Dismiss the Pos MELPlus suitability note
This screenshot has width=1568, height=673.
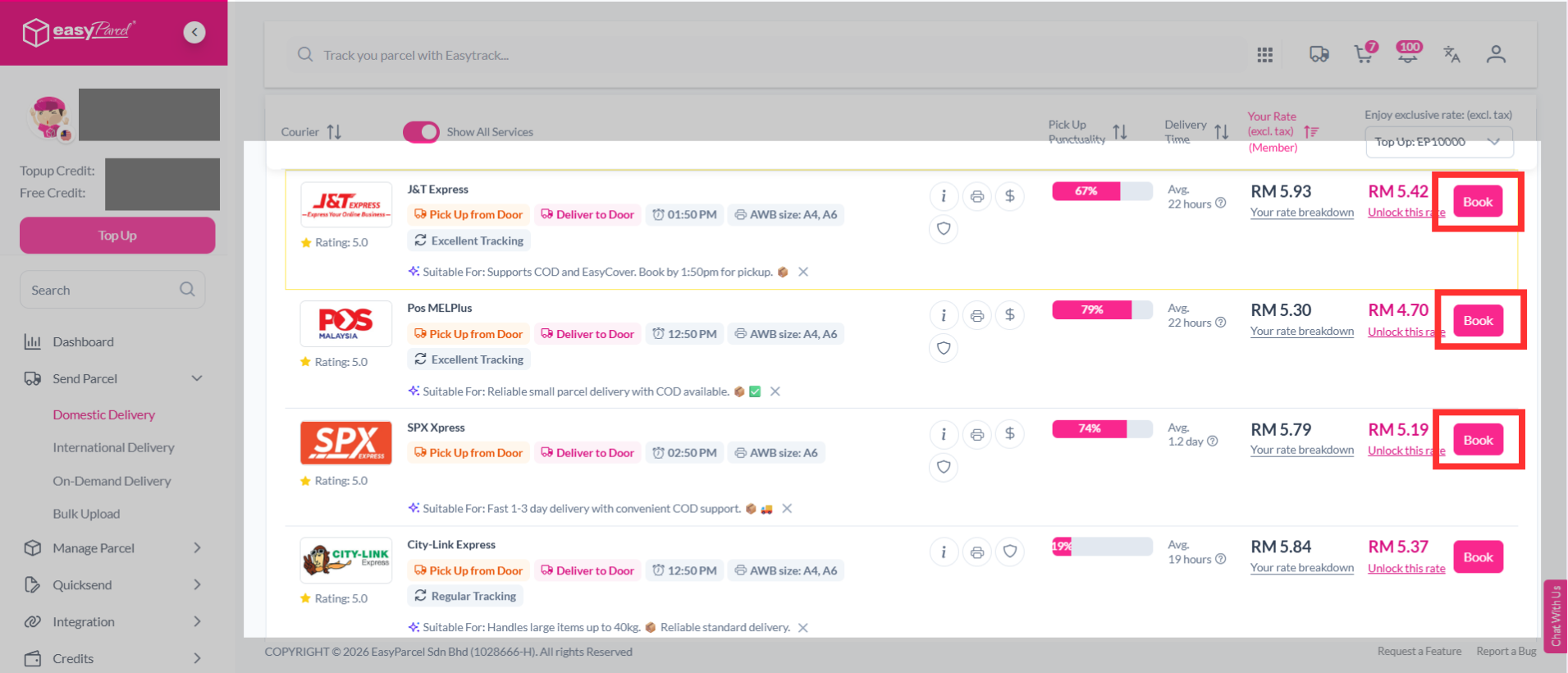(775, 391)
